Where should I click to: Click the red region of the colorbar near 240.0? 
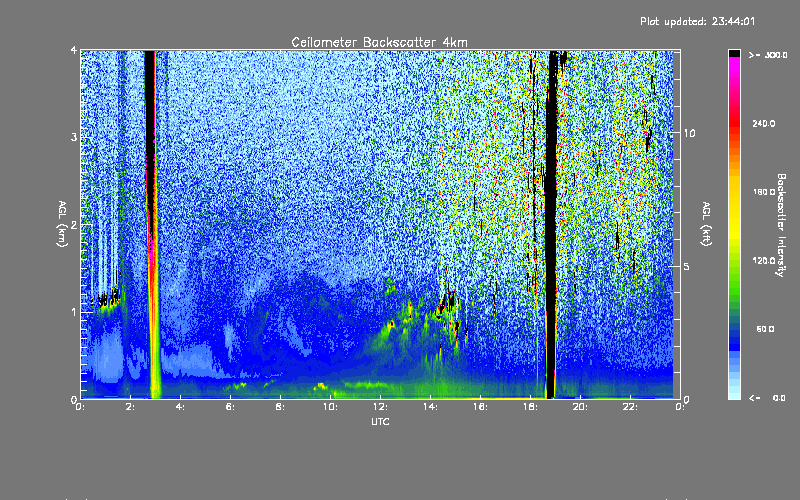coord(734,123)
